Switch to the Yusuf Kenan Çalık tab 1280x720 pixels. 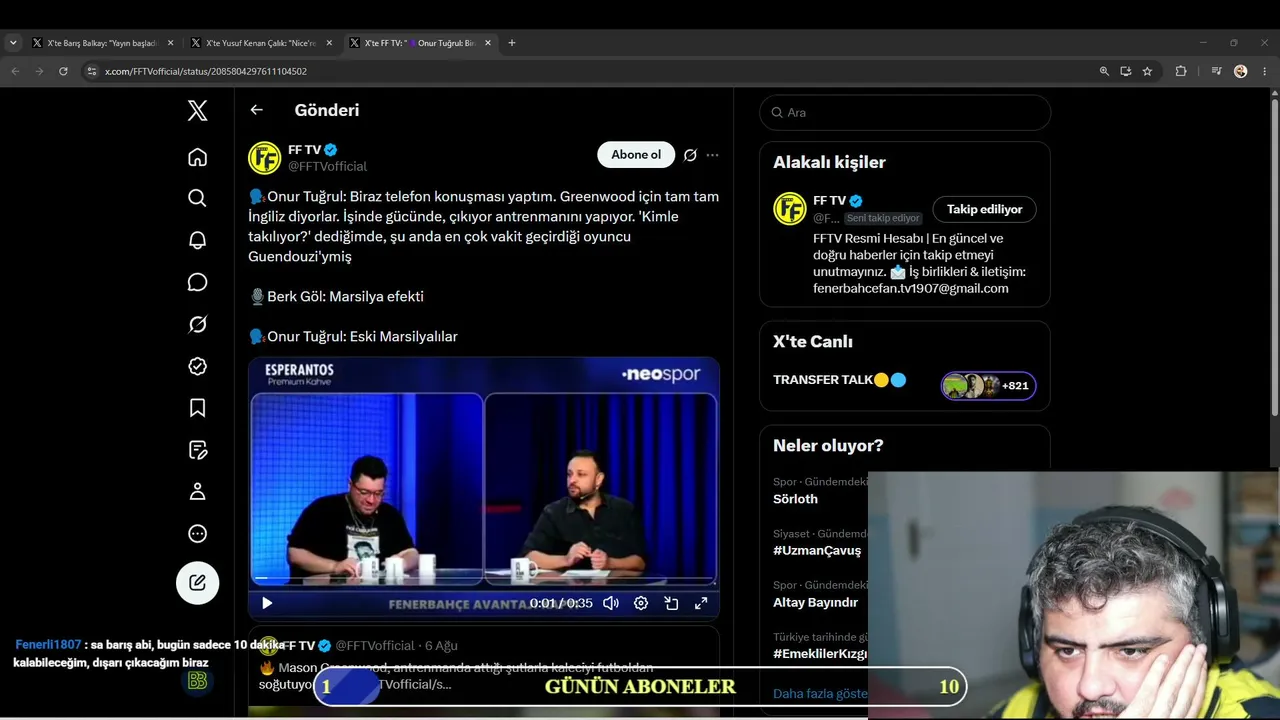[261, 43]
